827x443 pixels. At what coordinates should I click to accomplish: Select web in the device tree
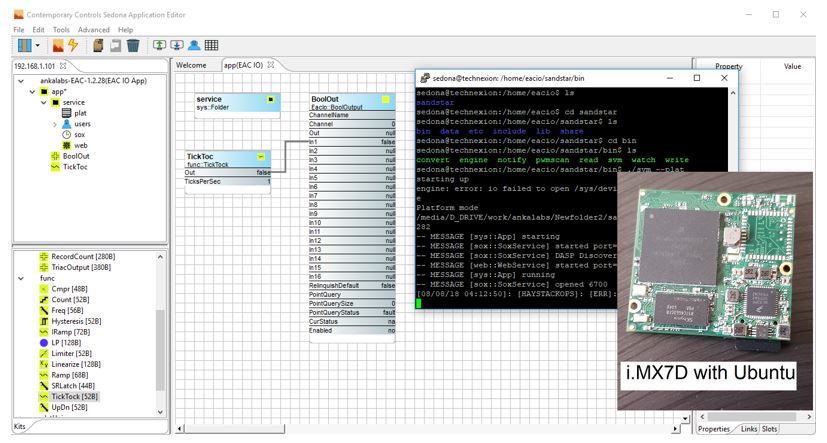pyautogui.click(x=81, y=145)
